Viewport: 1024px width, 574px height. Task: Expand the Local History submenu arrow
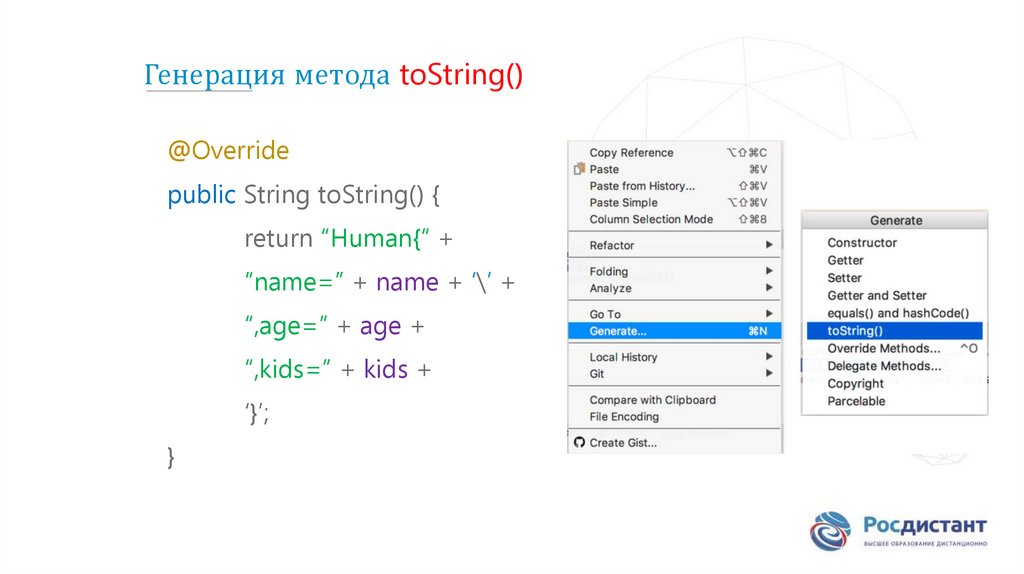[768, 357]
